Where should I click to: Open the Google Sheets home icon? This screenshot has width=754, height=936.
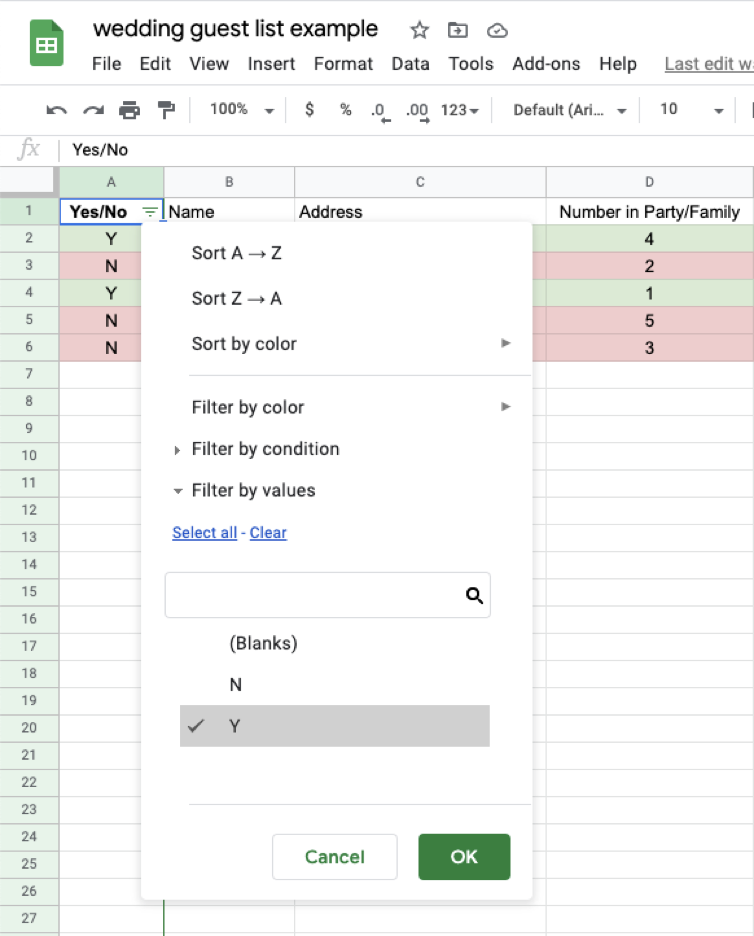point(46,46)
